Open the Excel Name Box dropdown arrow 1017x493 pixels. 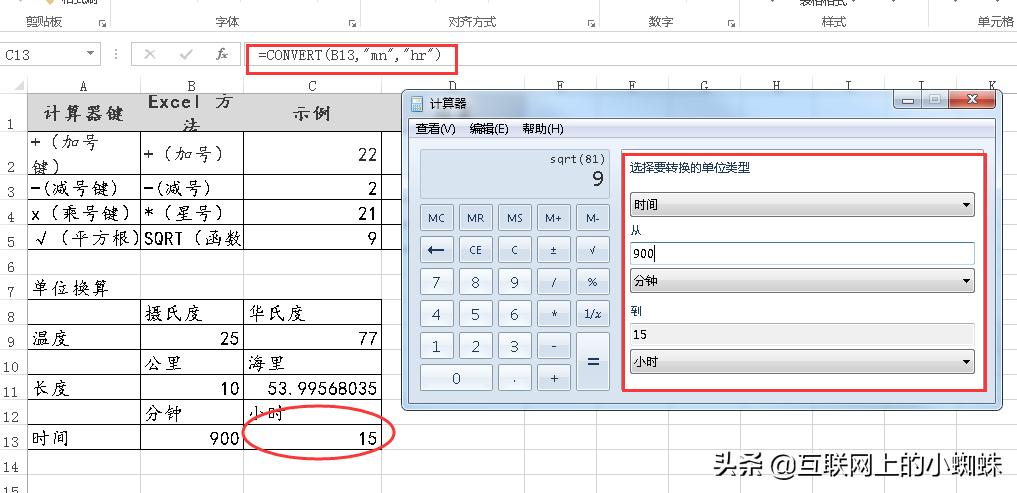click(90, 54)
